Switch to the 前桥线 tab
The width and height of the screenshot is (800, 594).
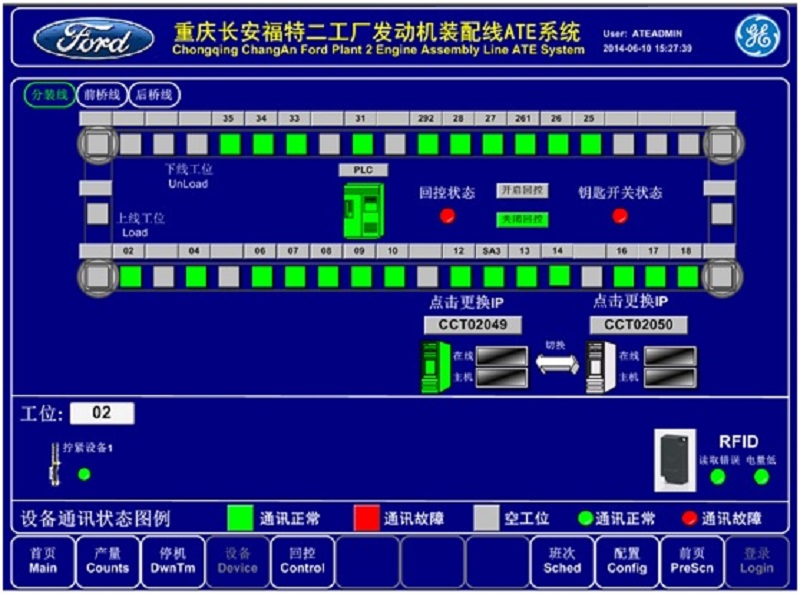102,95
